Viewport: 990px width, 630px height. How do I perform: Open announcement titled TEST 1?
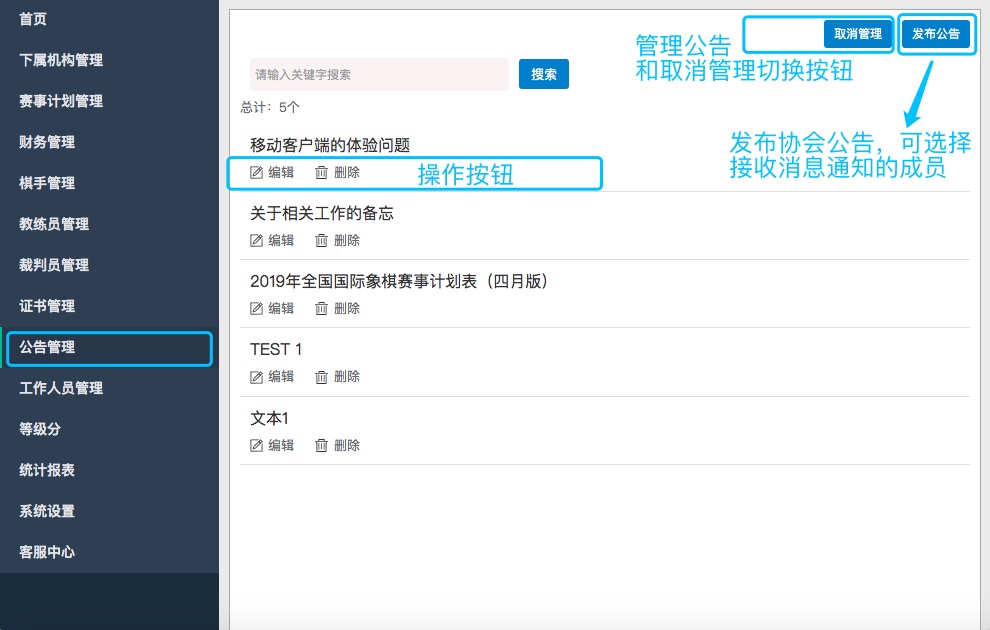click(x=275, y=350)
